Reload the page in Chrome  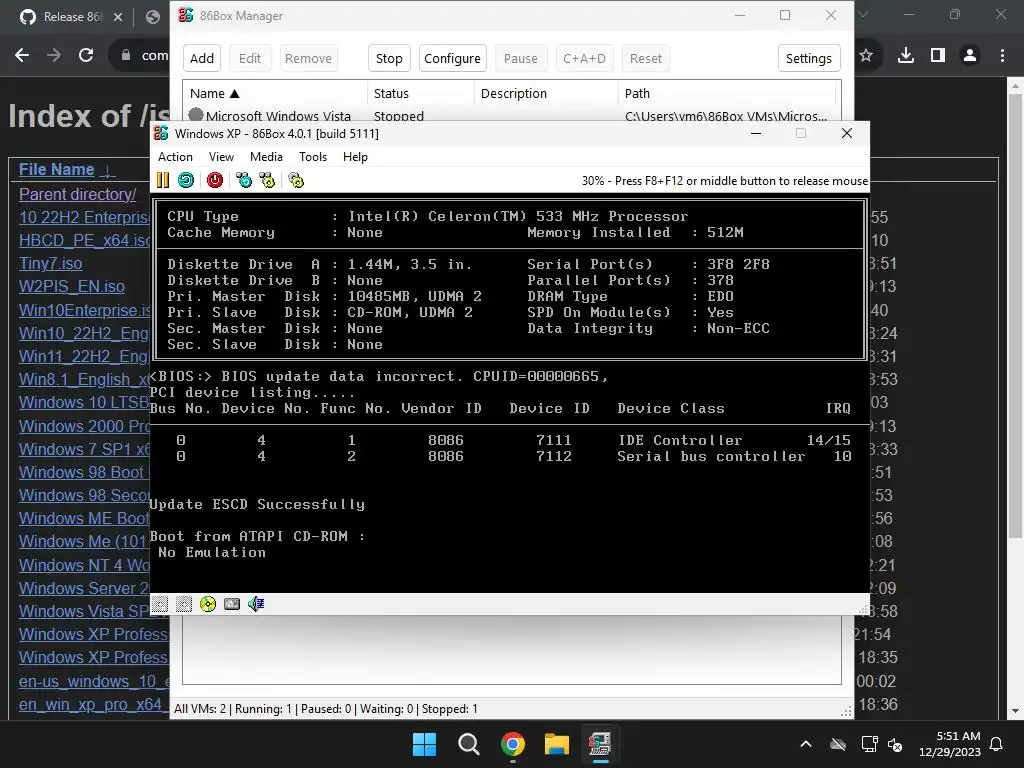point(86,56)
